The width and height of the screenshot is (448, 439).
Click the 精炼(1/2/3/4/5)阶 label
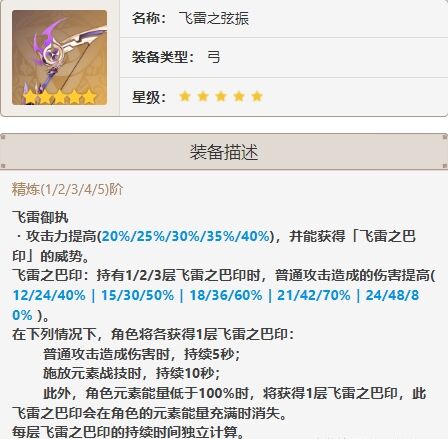coord(67,189)
